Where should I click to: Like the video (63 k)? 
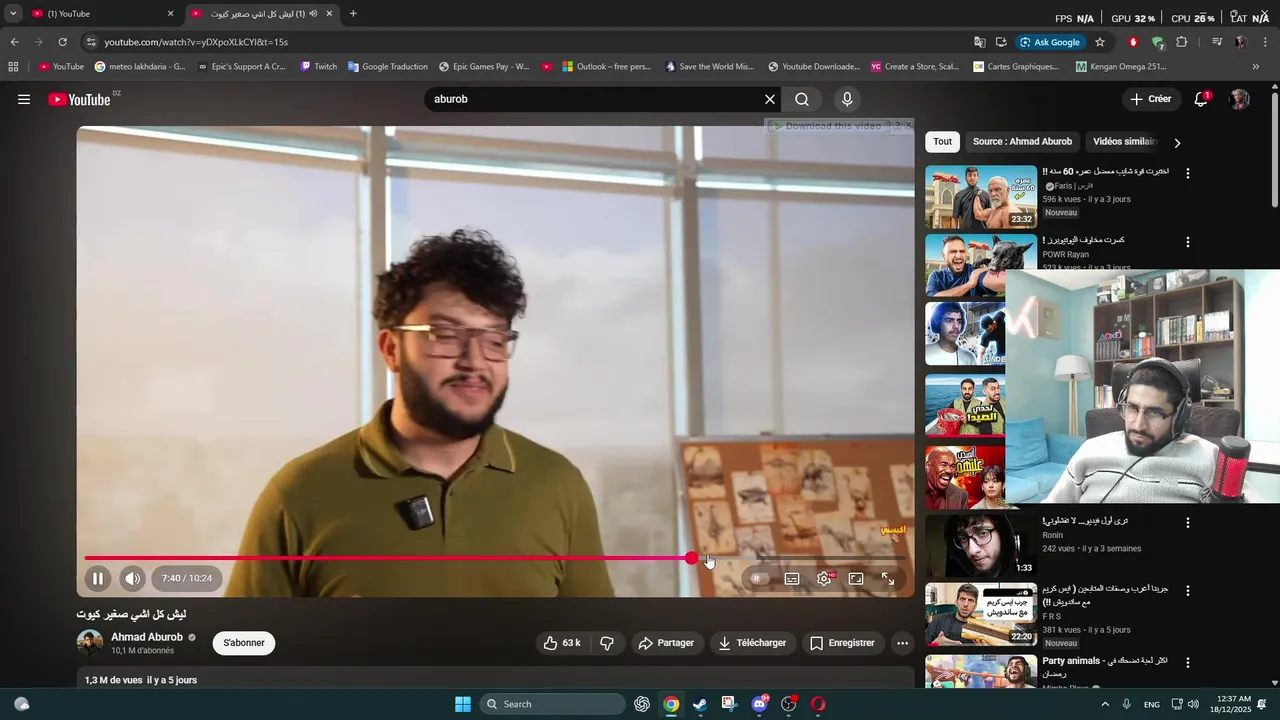tap(563, 643)
